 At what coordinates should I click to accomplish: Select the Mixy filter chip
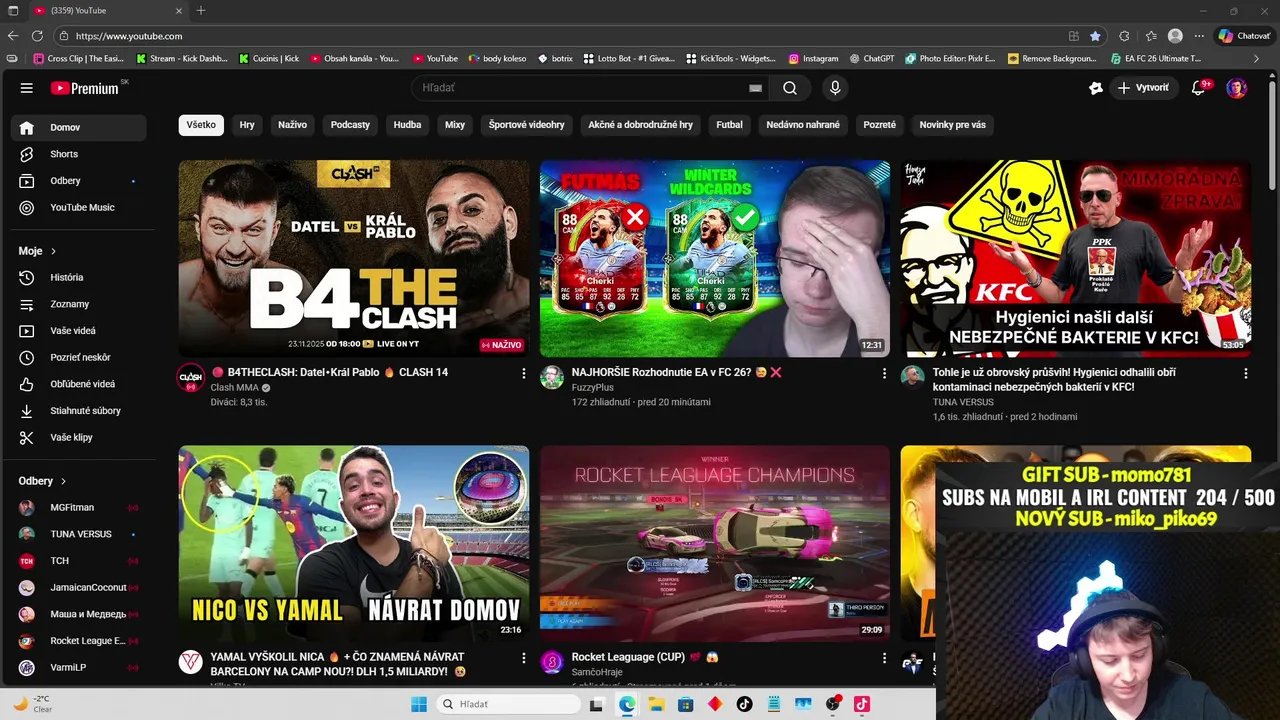[455, 125]
